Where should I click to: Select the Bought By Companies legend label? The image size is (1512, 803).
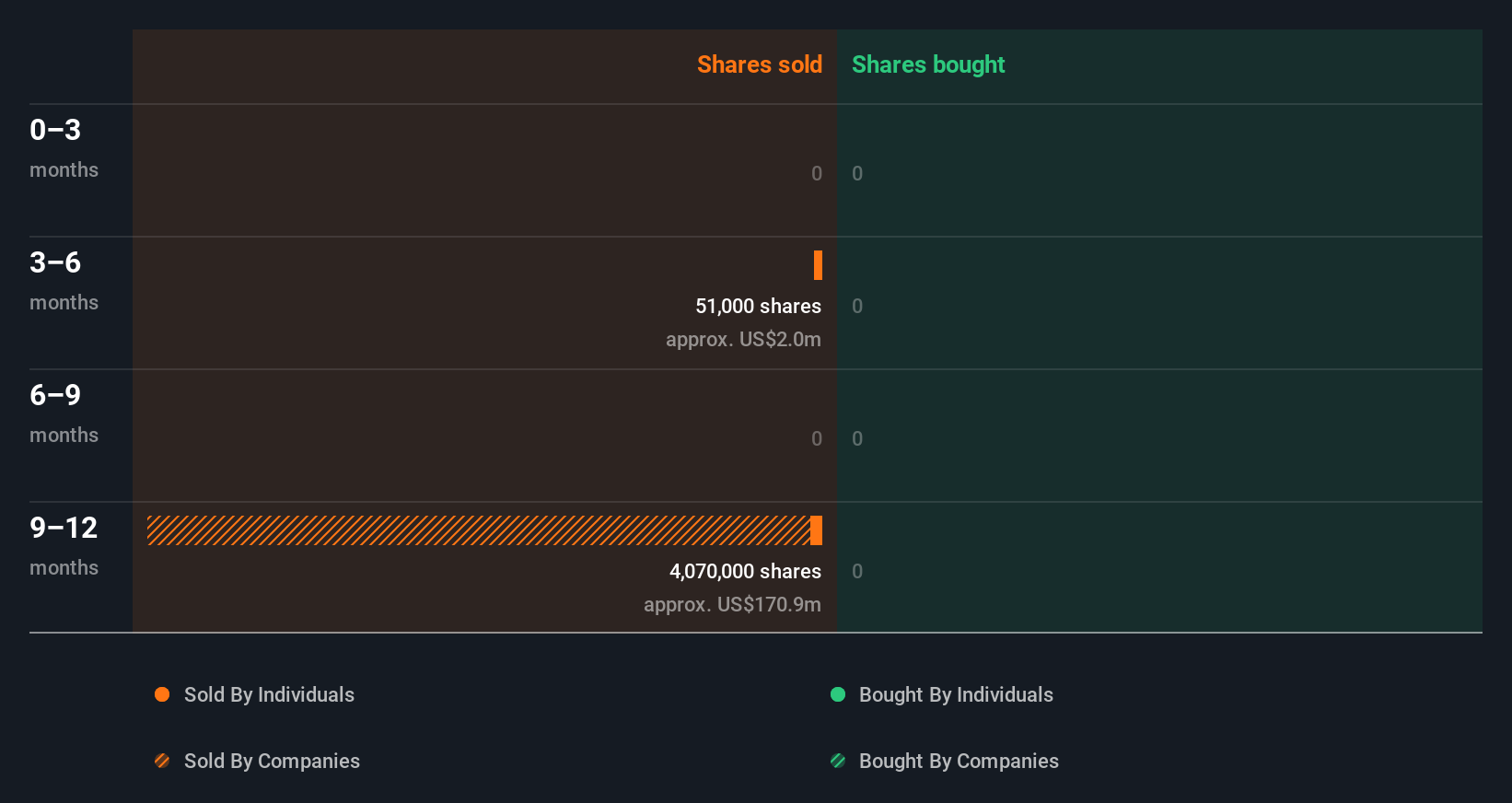pyautogui.click(x=959, y=761)
